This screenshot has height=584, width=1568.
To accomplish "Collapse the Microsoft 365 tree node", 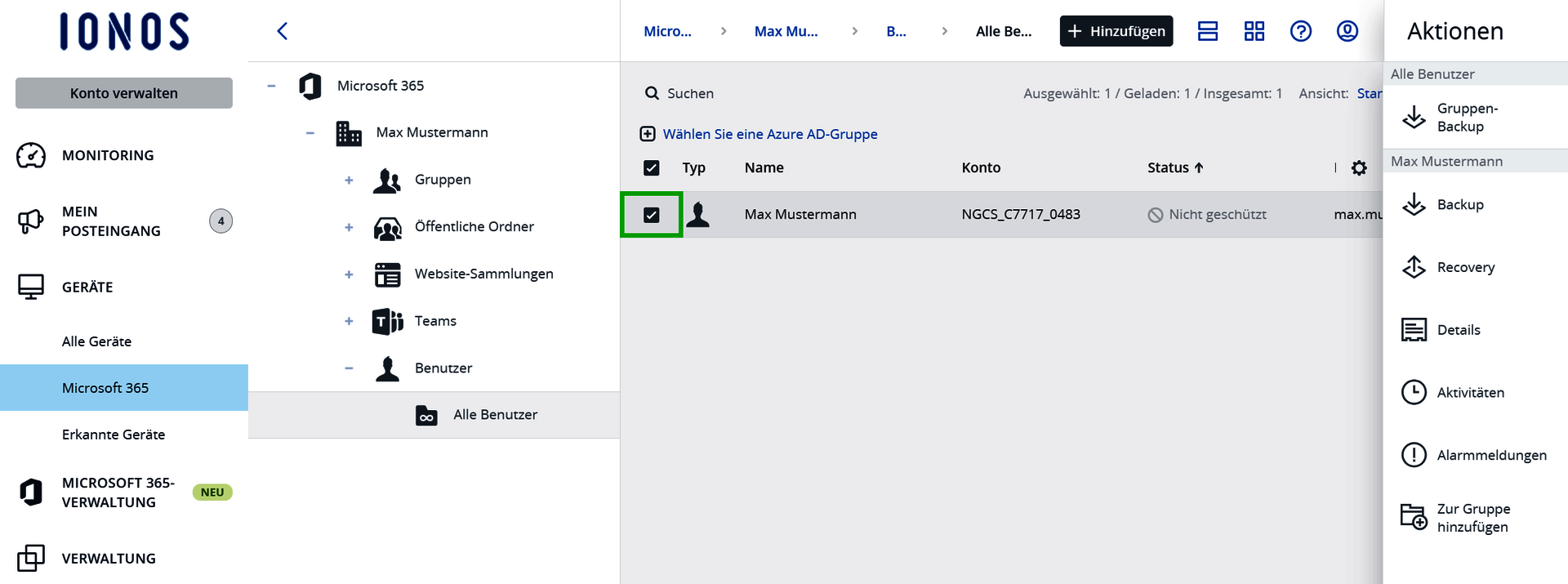I will pos(271,86).
